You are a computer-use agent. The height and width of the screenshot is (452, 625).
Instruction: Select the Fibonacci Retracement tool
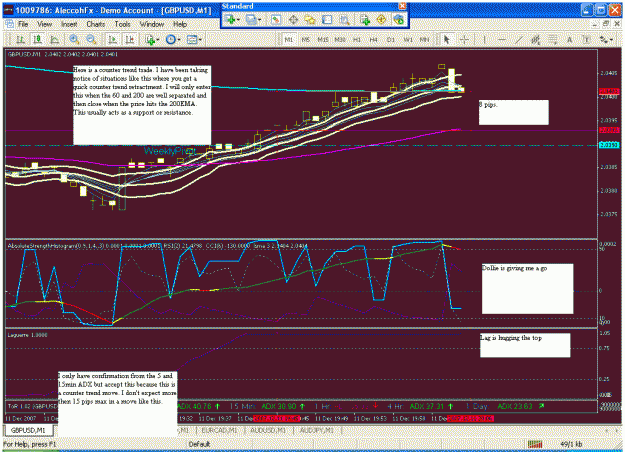point(552,39)
